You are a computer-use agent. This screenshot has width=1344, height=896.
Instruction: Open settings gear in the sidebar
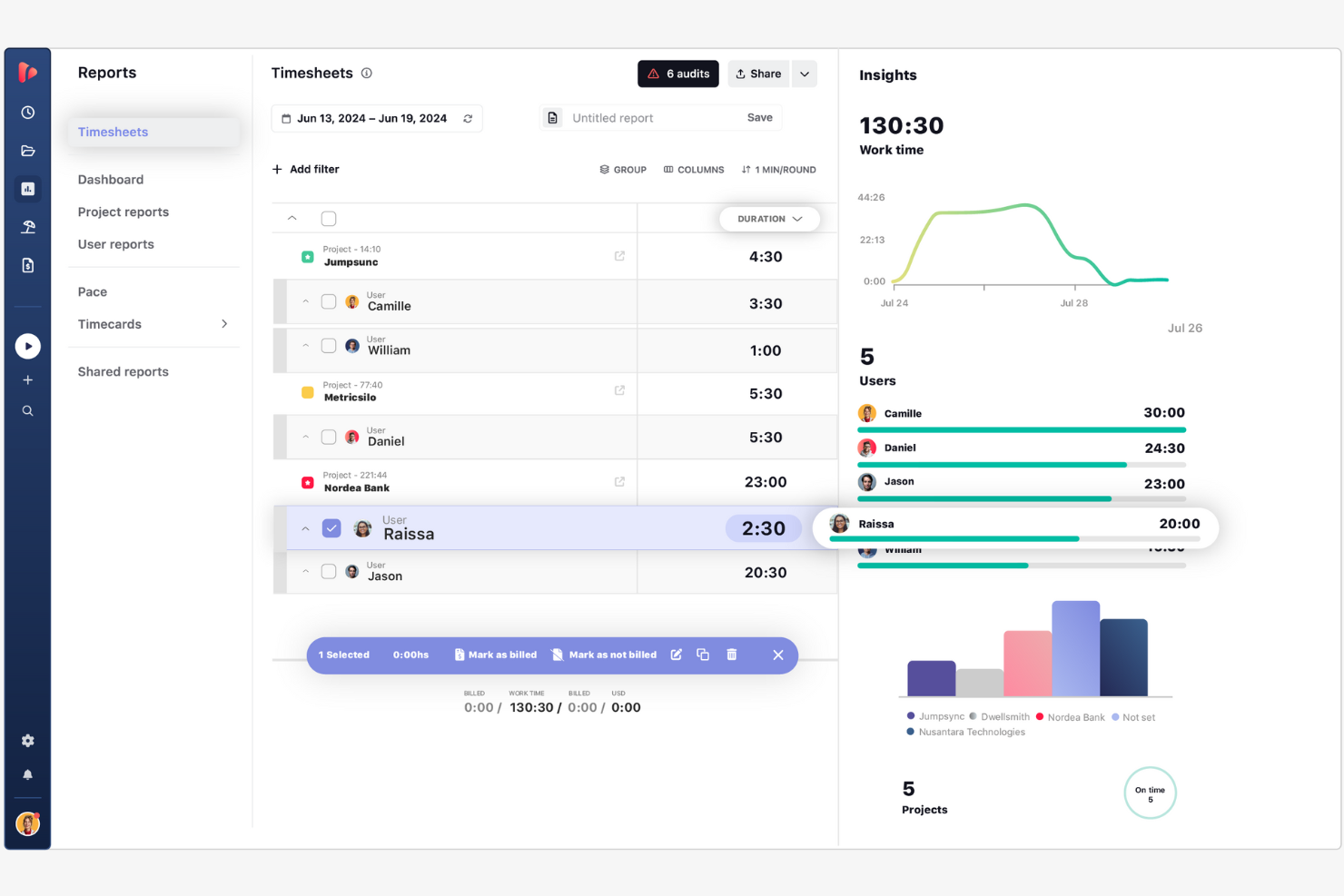tap(28, 741)
